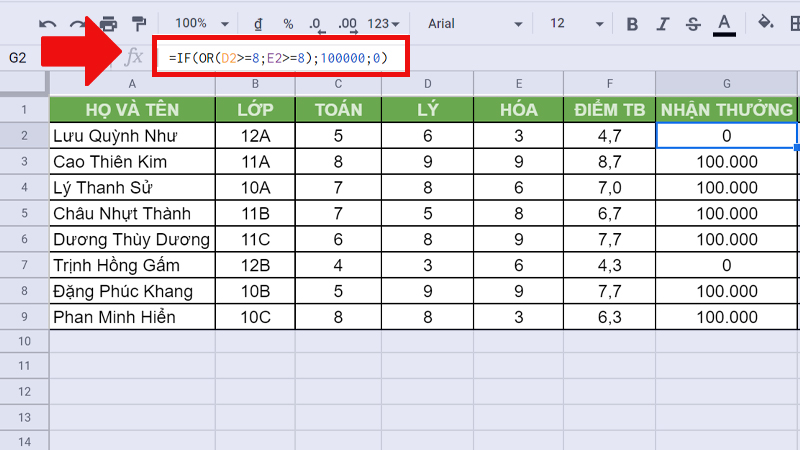This screenshot has width=800, height=450.
Task: Open the 100% zoom dropdown
Action: tap(201, 23)
